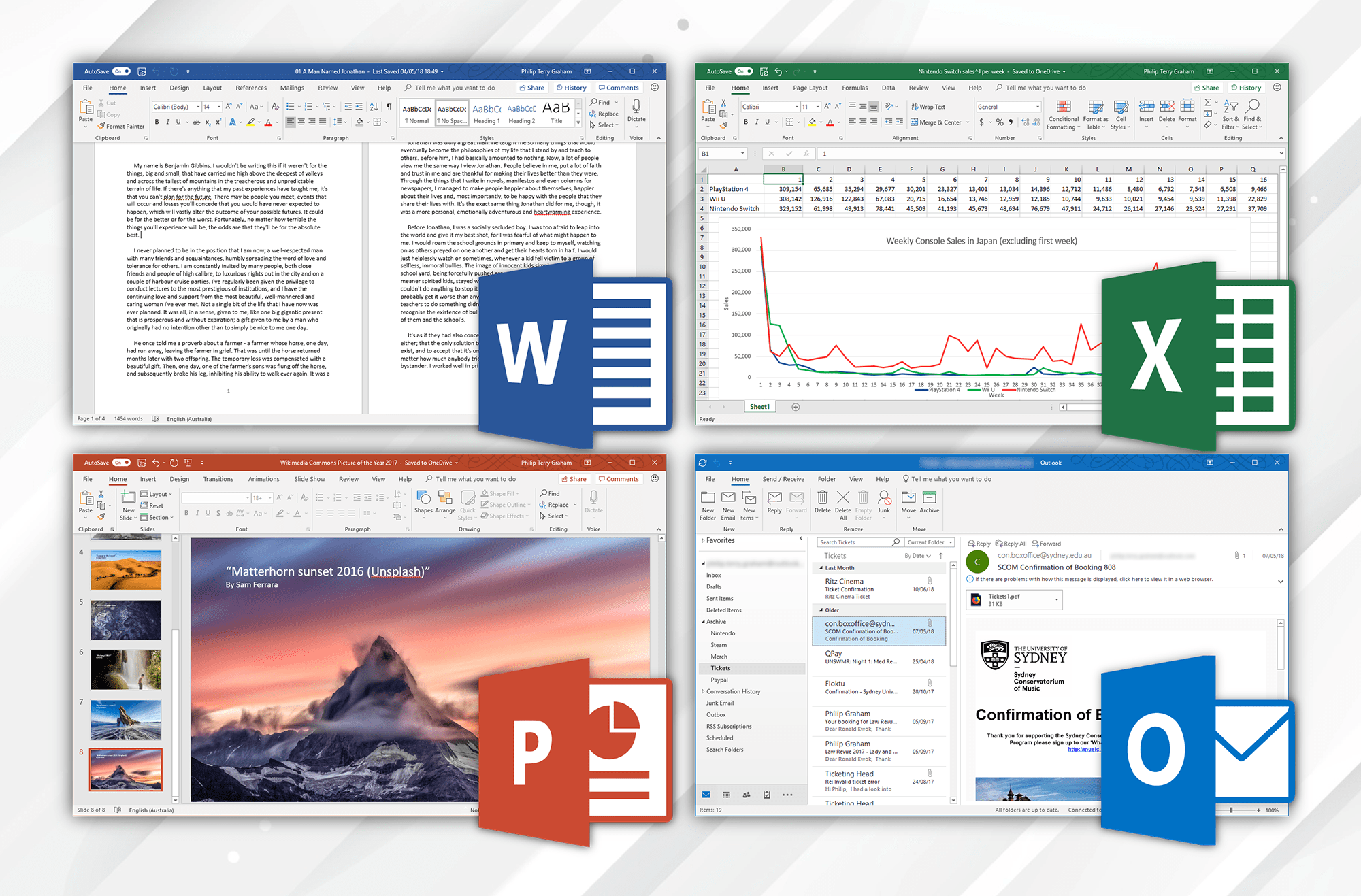Select slide 5 thumbnail in PowerPoint
The width and height of the screenshot is (1361, 896).
(126, 620)
